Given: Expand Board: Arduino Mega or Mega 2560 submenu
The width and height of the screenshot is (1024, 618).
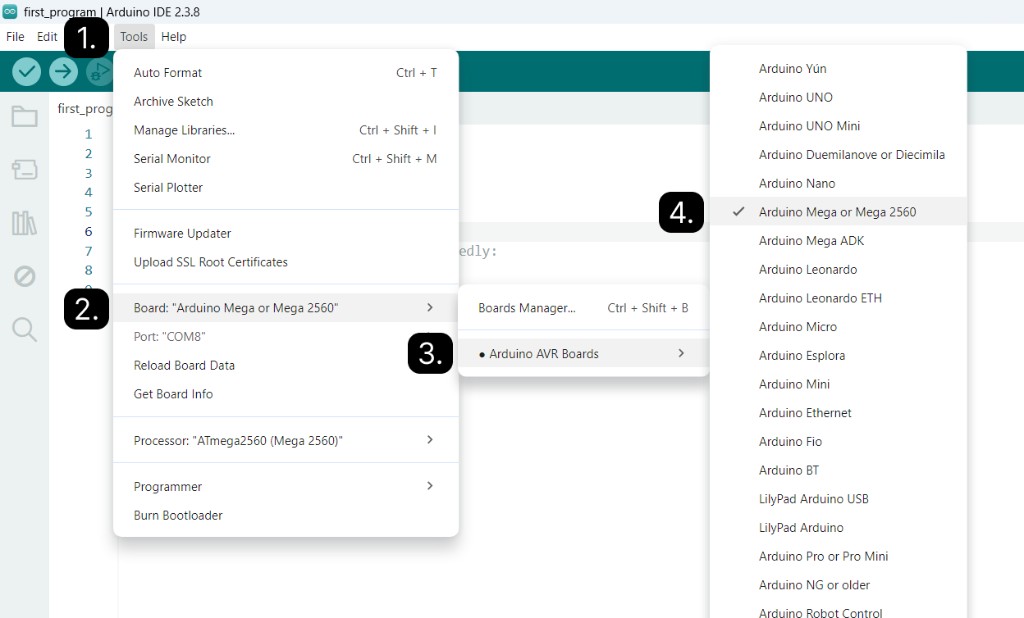Looking at the screenshot, I should 285,308.
